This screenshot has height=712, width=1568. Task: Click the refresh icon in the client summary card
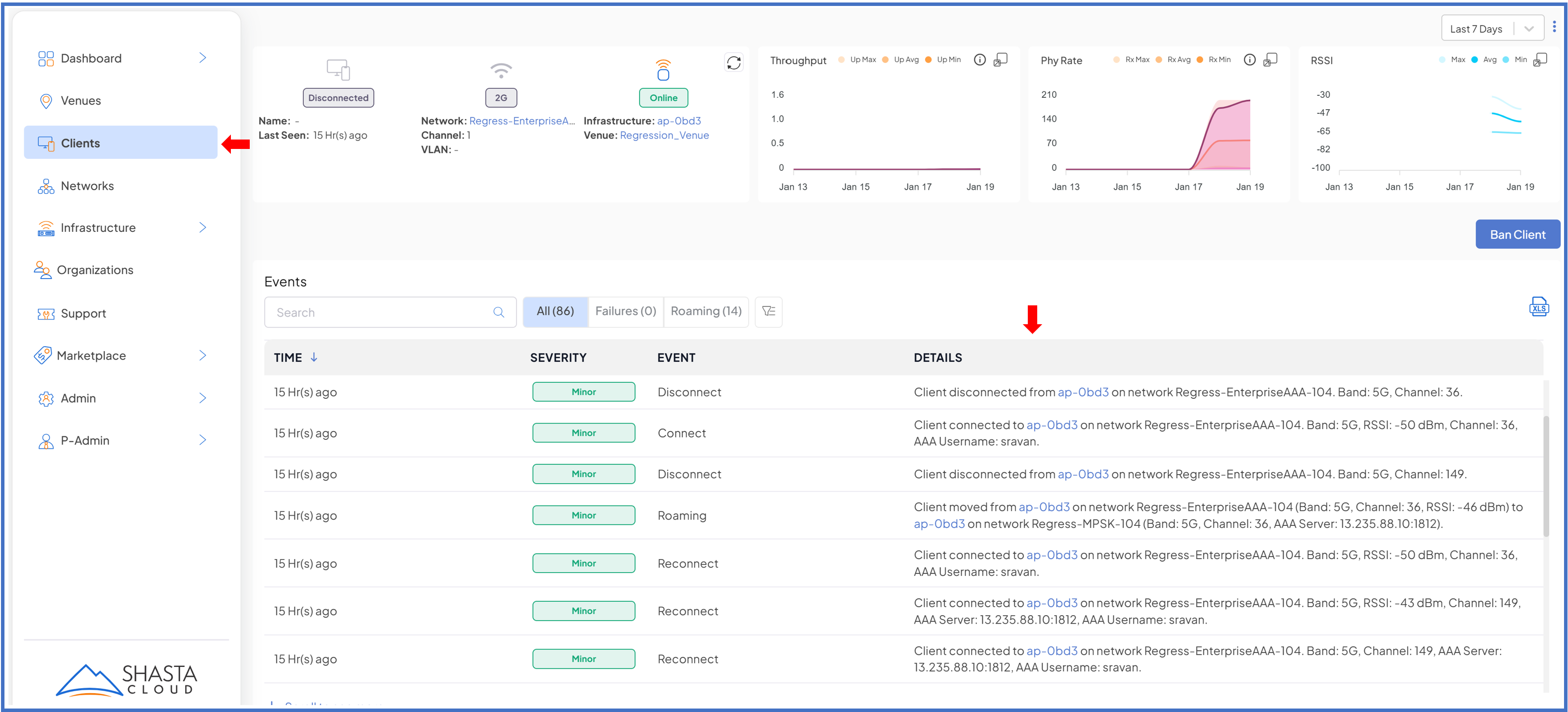tap(733, 63)
